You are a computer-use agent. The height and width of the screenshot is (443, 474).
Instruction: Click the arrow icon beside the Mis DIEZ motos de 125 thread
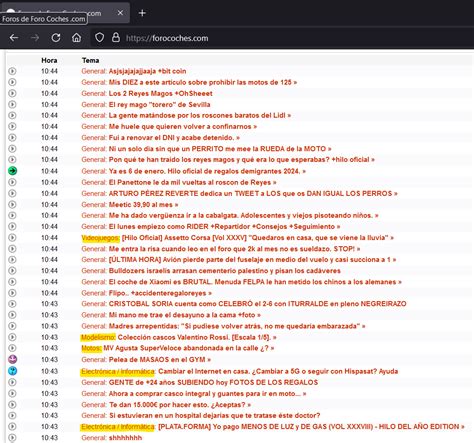[12, 82]
